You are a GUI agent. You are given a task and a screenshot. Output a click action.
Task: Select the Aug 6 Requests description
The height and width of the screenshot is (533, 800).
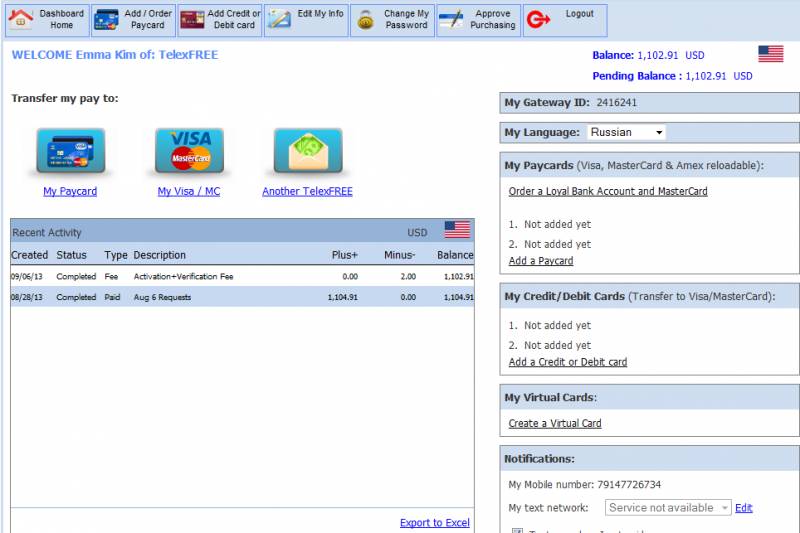pyautogui.click(x=162, y=297)
